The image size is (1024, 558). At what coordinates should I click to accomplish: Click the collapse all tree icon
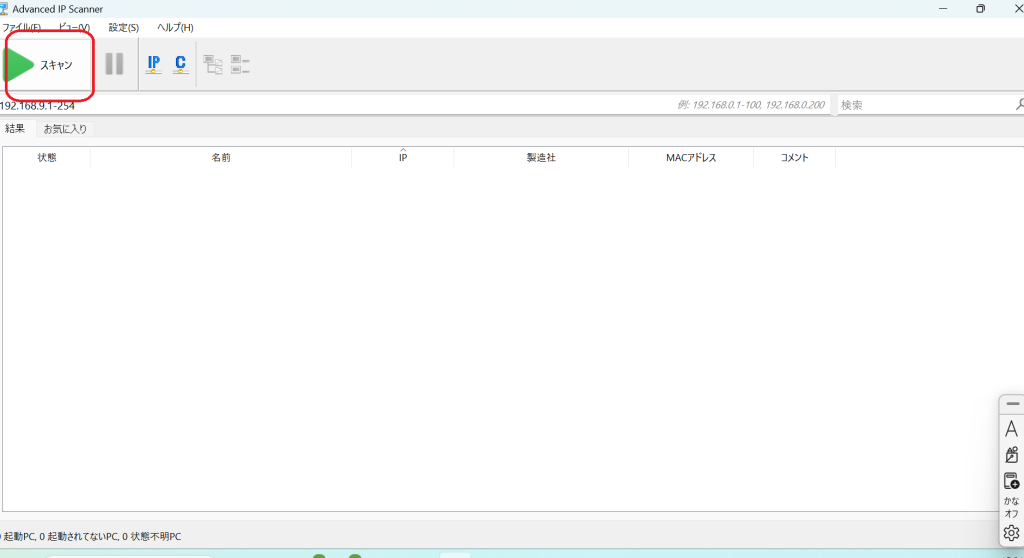(240, 65)
